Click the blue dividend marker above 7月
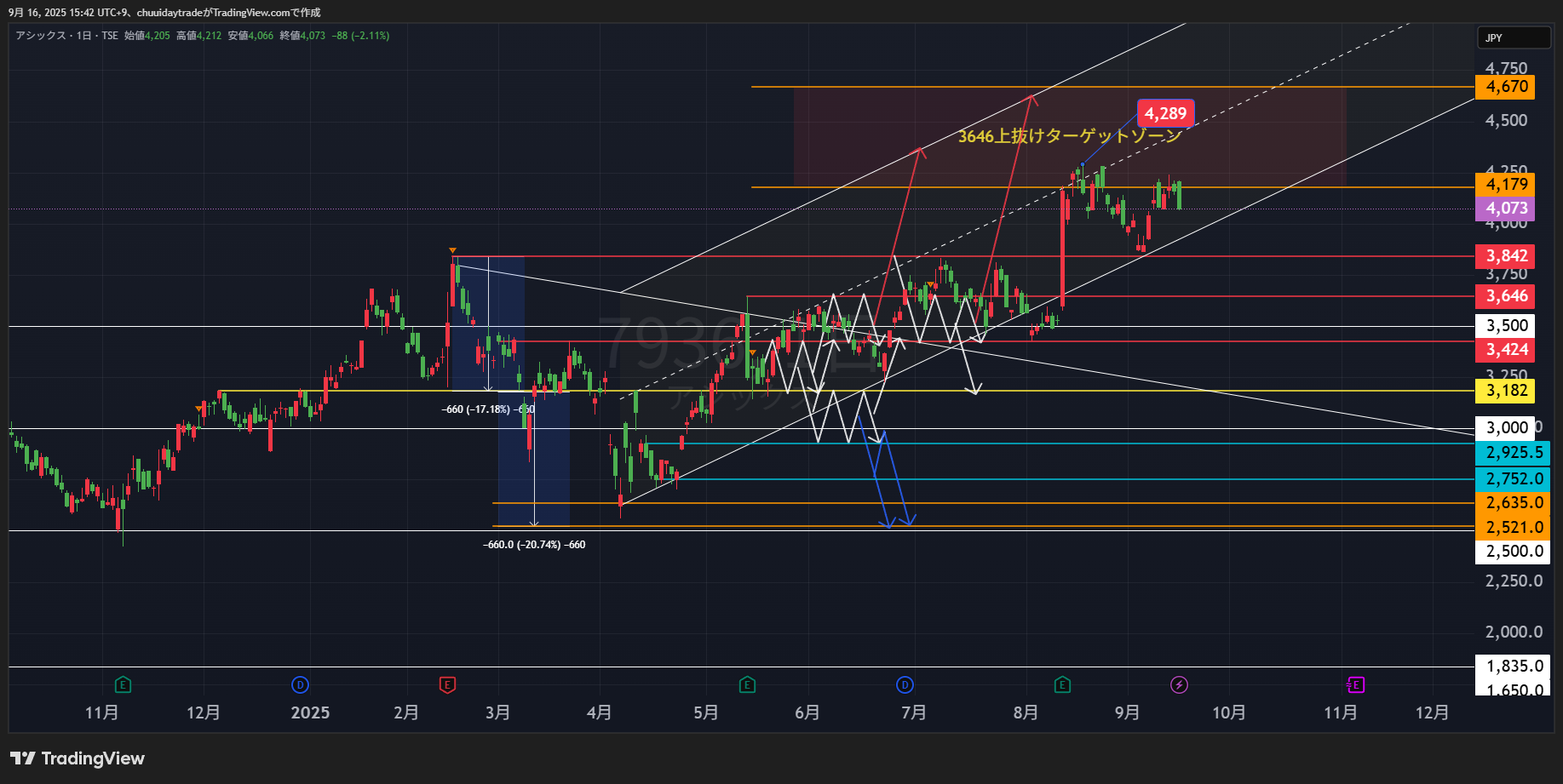 [x=905, y=684]
